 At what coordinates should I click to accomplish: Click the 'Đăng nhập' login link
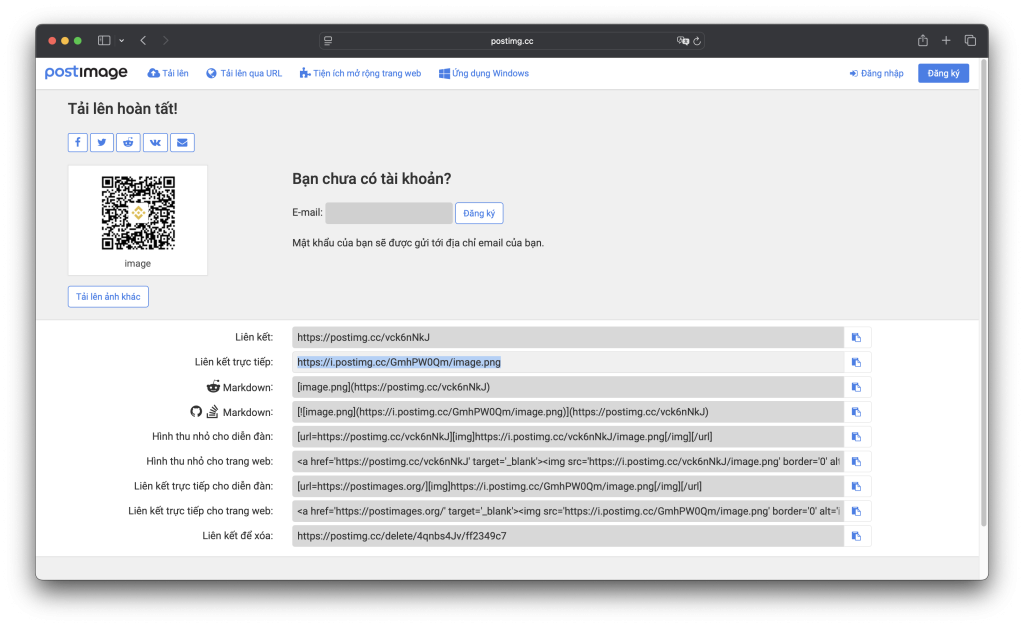click(876, 73)
